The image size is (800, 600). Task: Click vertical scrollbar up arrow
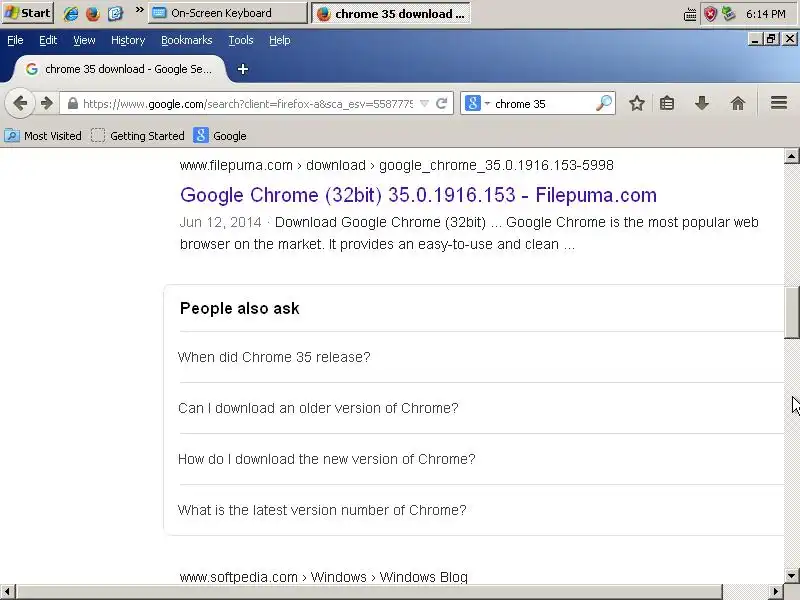click(791, 156)
